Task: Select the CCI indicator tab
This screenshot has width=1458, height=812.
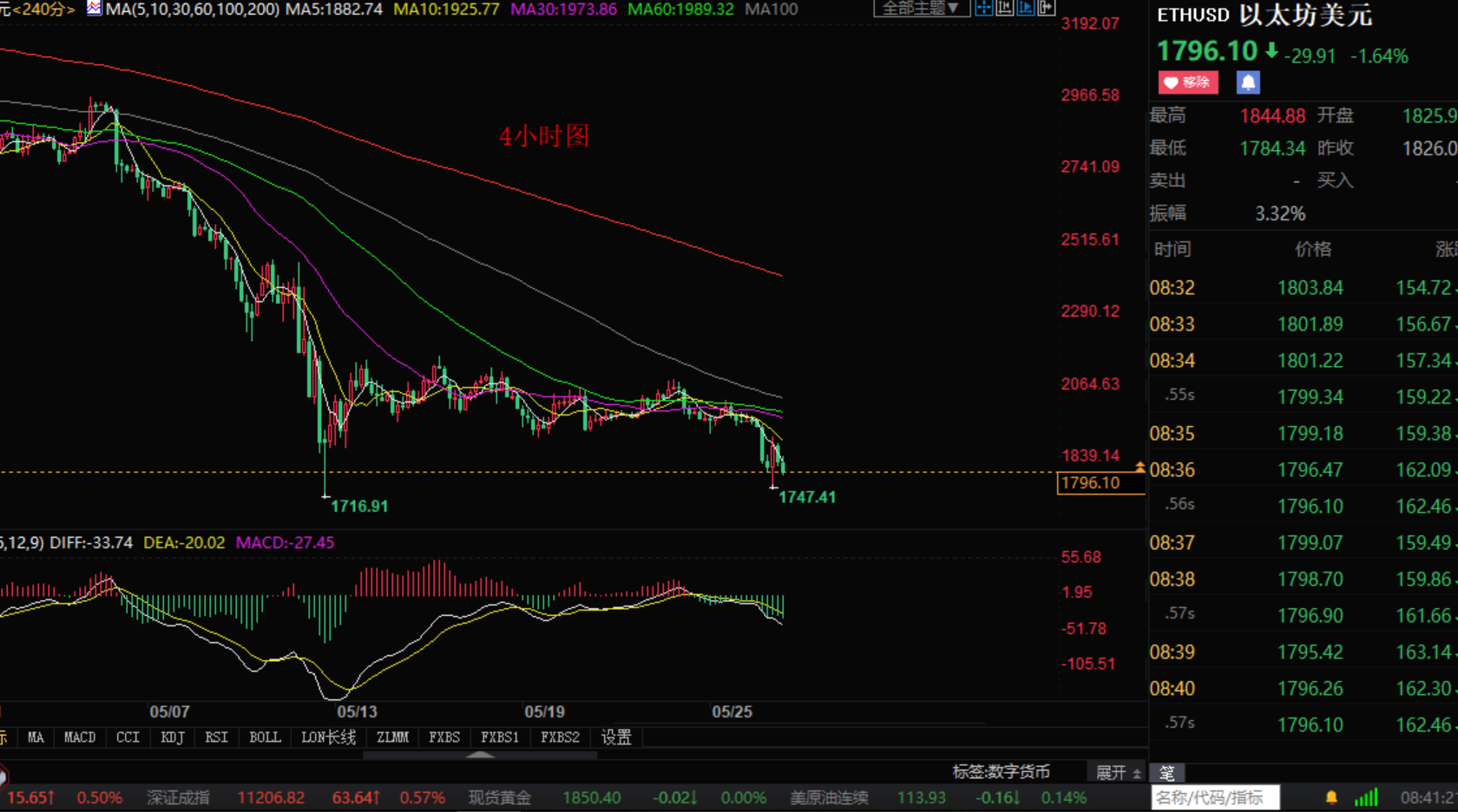Action: point(128,737)
